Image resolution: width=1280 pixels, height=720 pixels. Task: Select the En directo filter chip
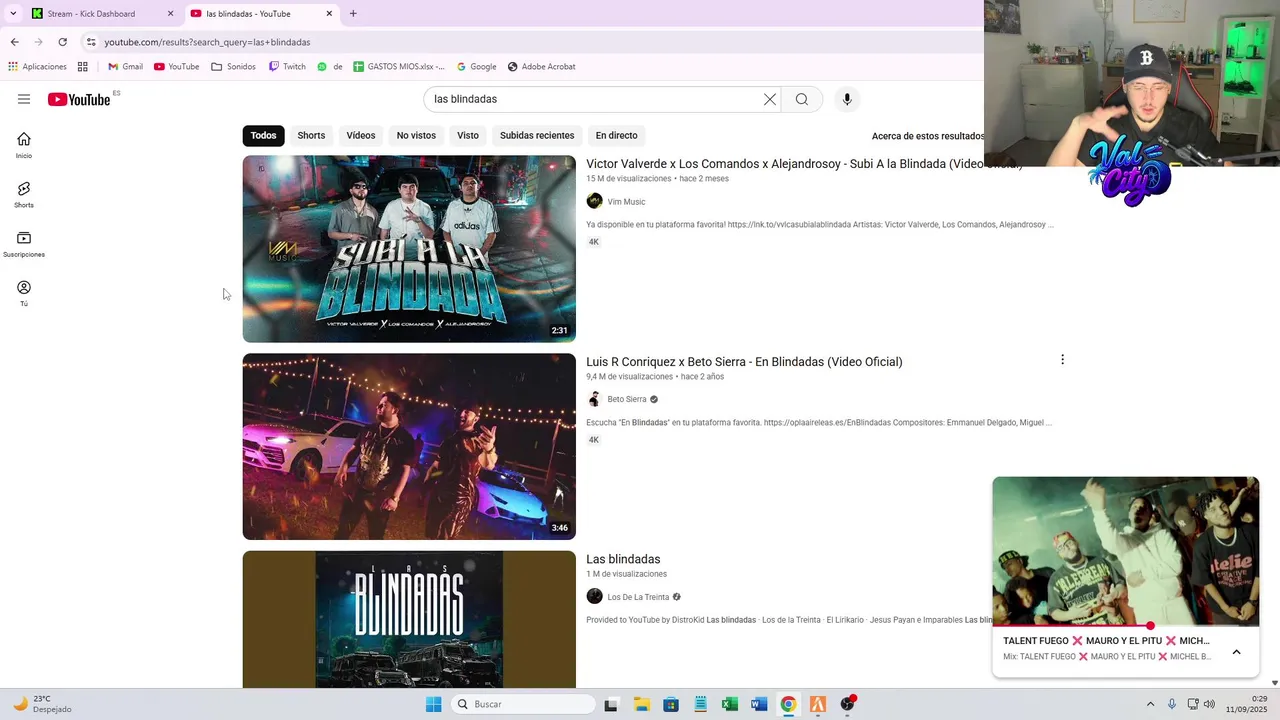[x=616, y=135]
